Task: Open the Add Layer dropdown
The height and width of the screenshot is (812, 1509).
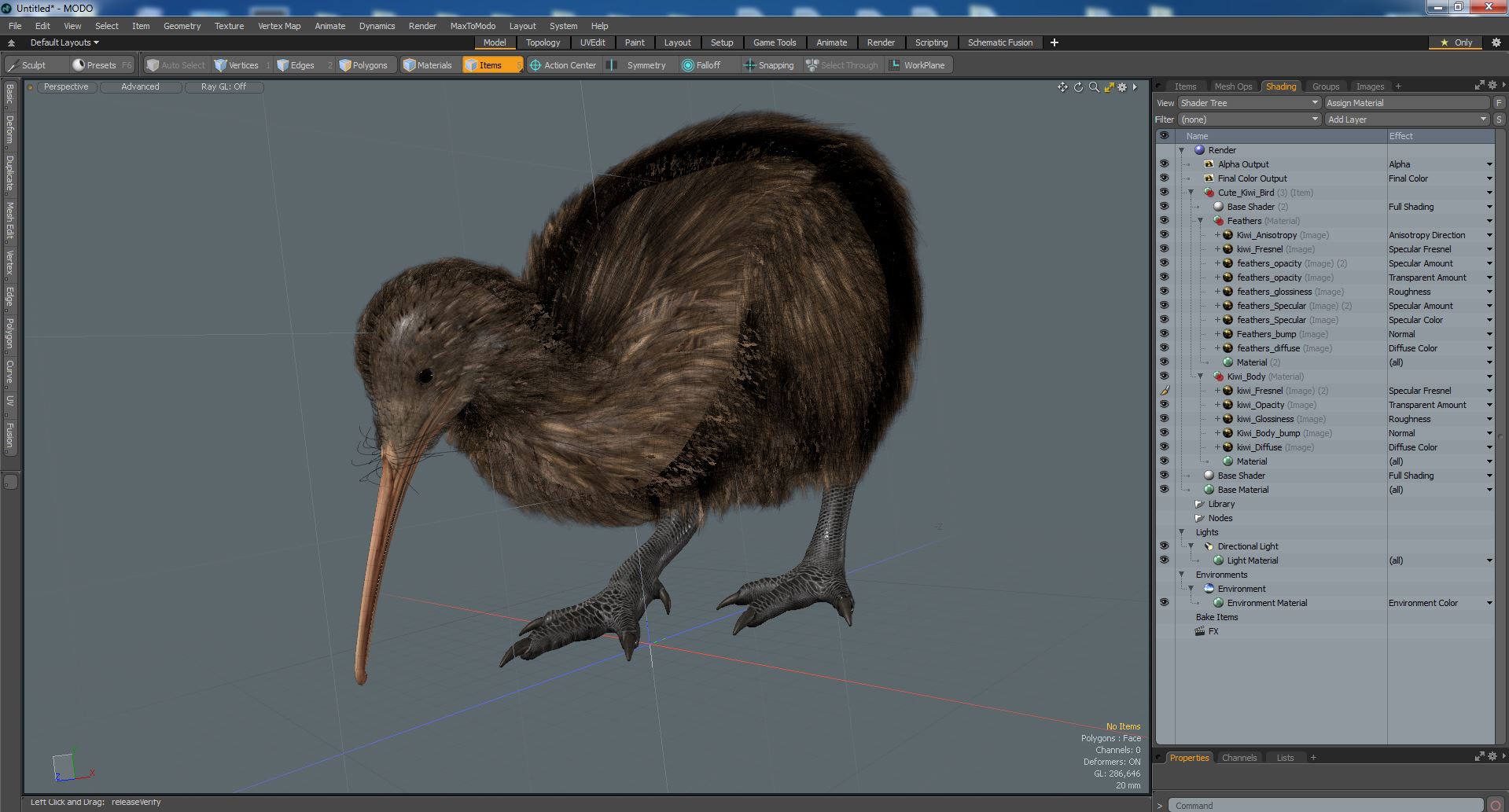Action: tap(1407, 119)
